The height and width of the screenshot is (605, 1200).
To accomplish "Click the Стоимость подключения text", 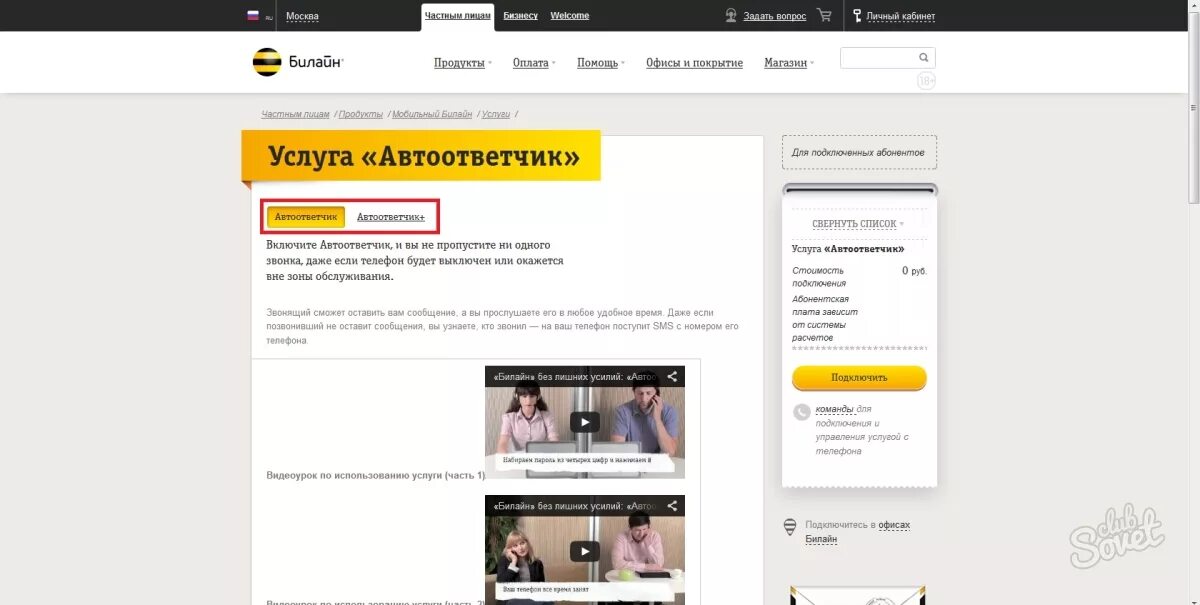I will coord(818,277).
